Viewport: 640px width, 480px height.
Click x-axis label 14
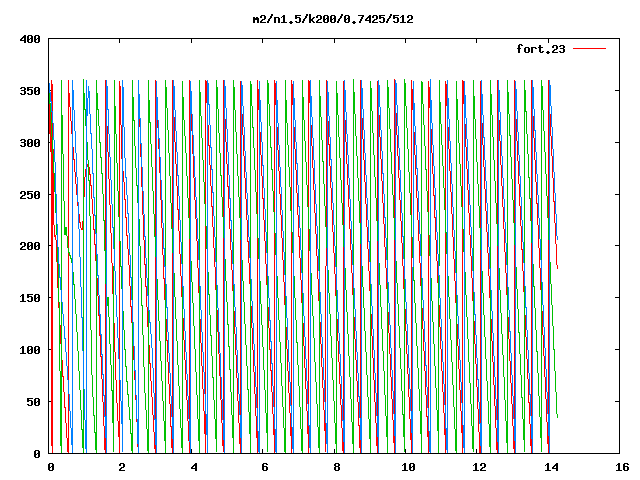[x=551, y=467]
